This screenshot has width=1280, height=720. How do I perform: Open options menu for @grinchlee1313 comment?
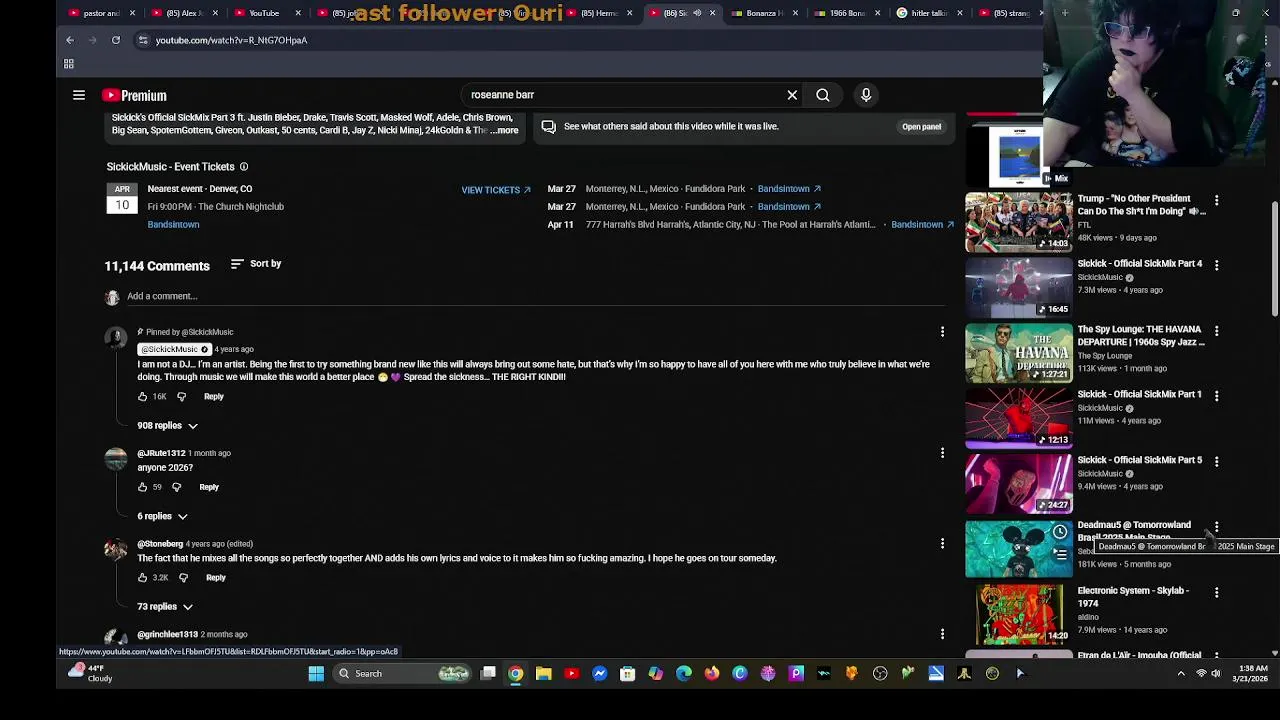tap(942, 634)
